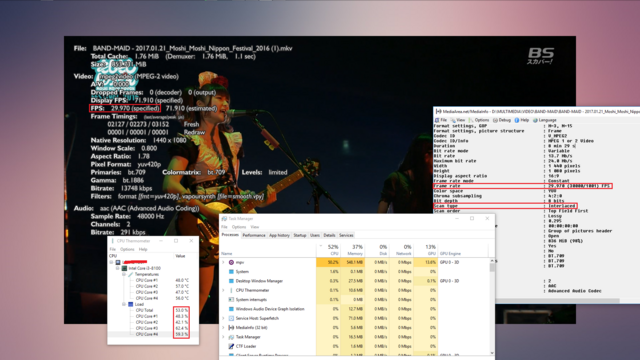Expand the MediaInfo (32 bit) process row
This screenshot has height=360, width=640.
pos(223,327)
